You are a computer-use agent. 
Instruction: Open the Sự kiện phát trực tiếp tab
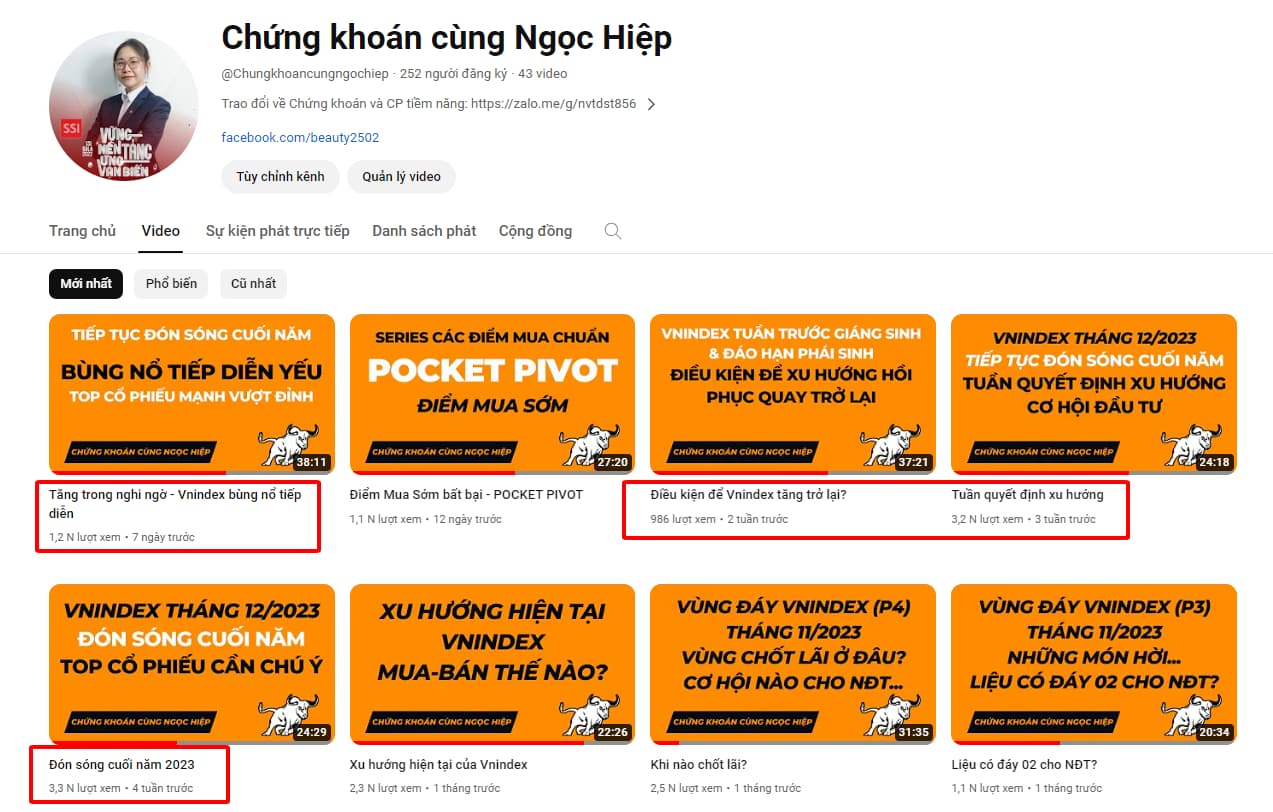[278, 231]
